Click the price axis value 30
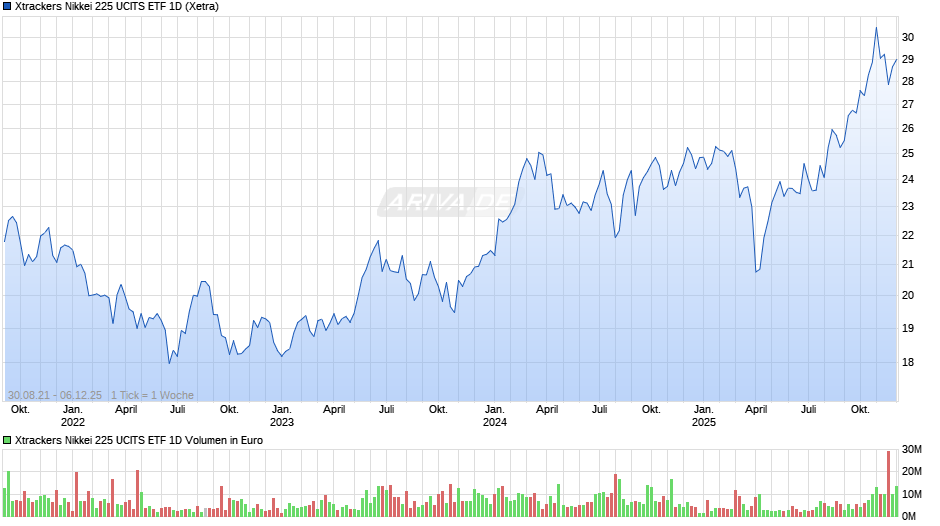This screenshot has height=526, width=940. [x=908, y=37]
